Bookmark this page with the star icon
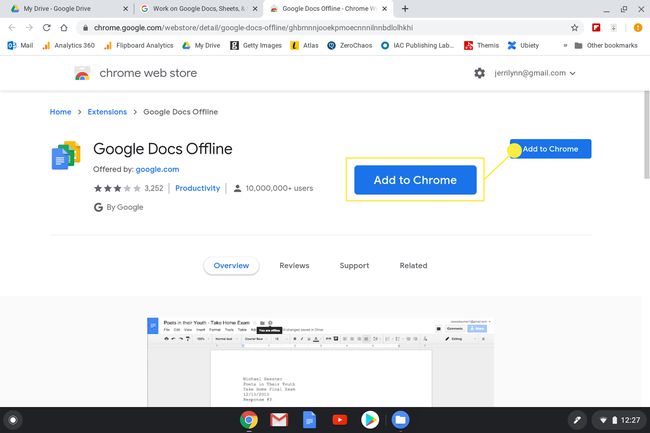Image resolution: width=650 pixels, height=433 pixels. point(574,28)
